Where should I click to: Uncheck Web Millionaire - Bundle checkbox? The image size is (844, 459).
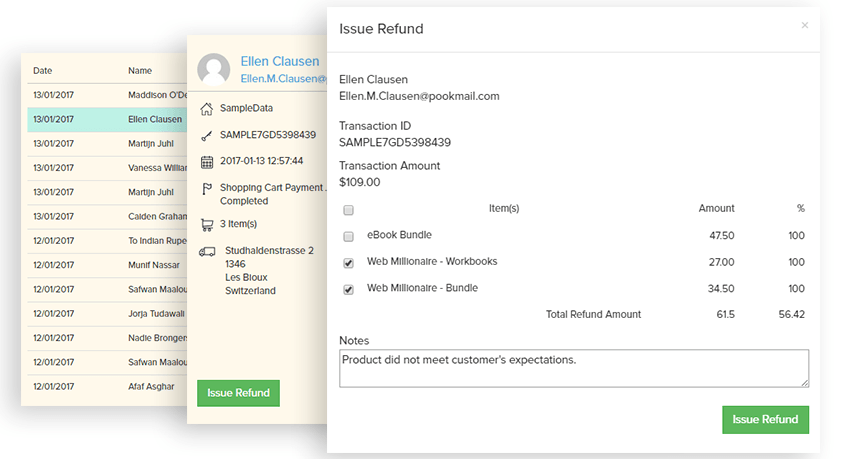pyautogui.click(x=348, y=289)
